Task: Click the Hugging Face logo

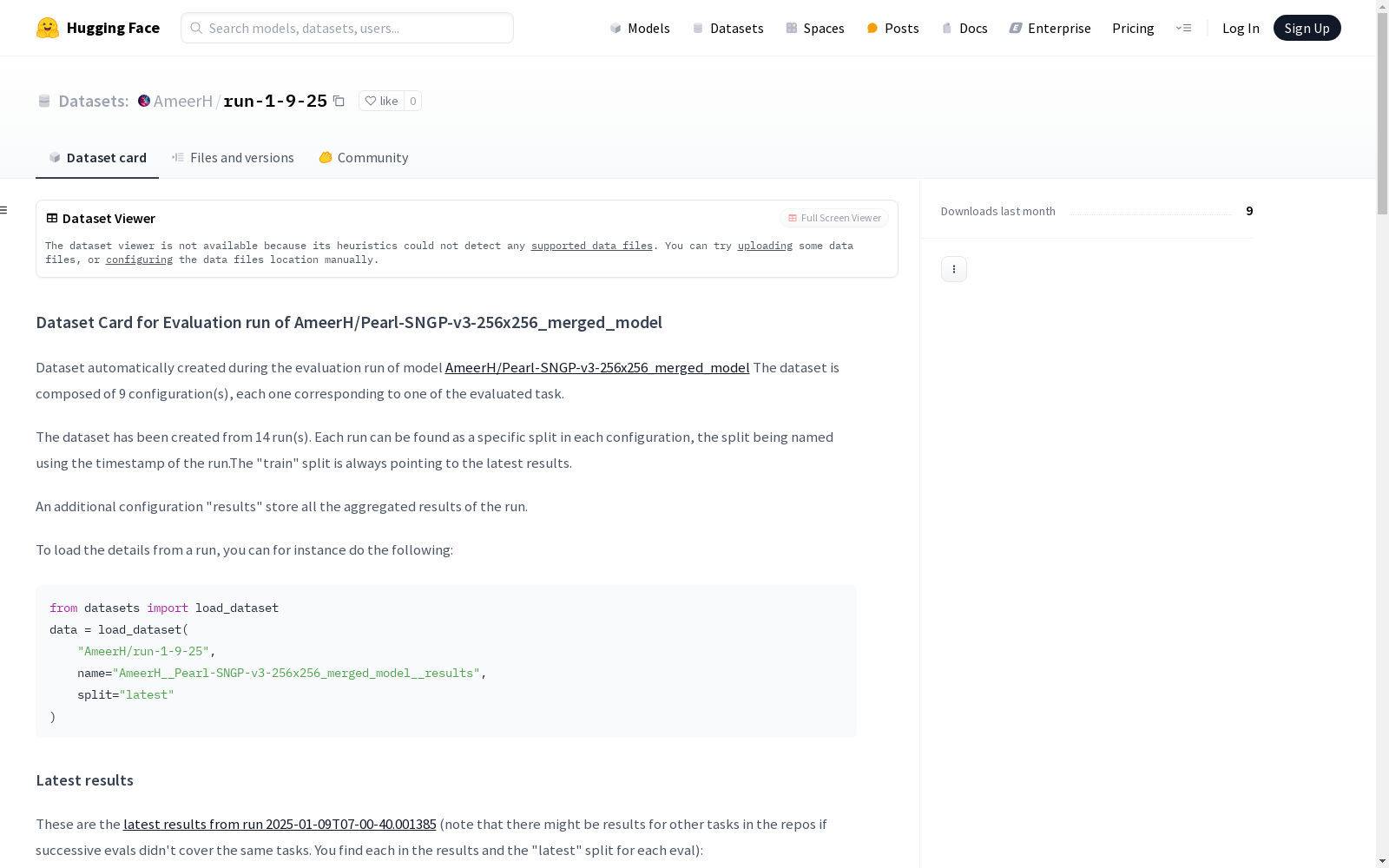Action: pyautogui.click(x=97, y=28)
